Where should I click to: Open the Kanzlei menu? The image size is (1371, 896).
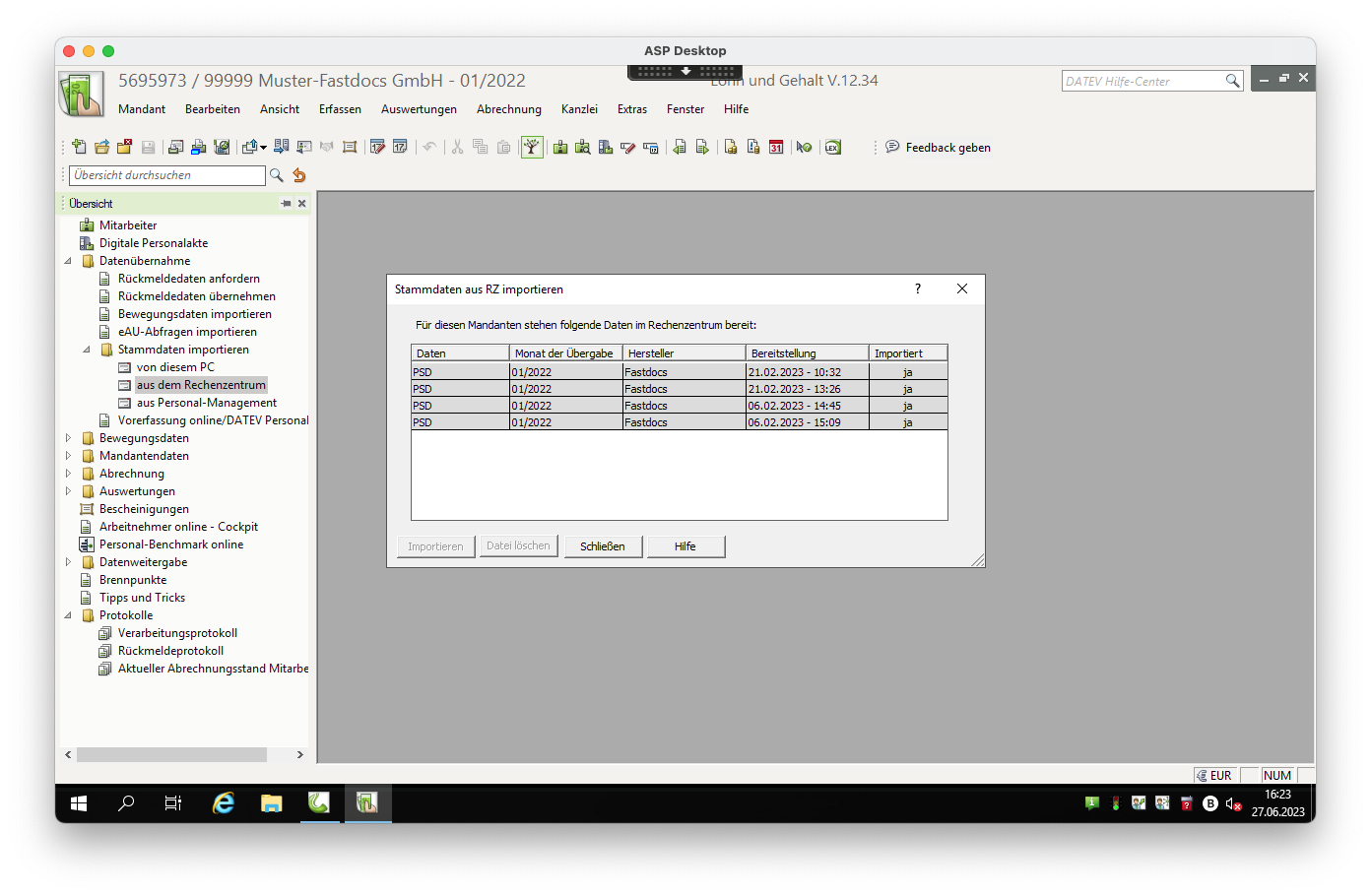(579, 109)
